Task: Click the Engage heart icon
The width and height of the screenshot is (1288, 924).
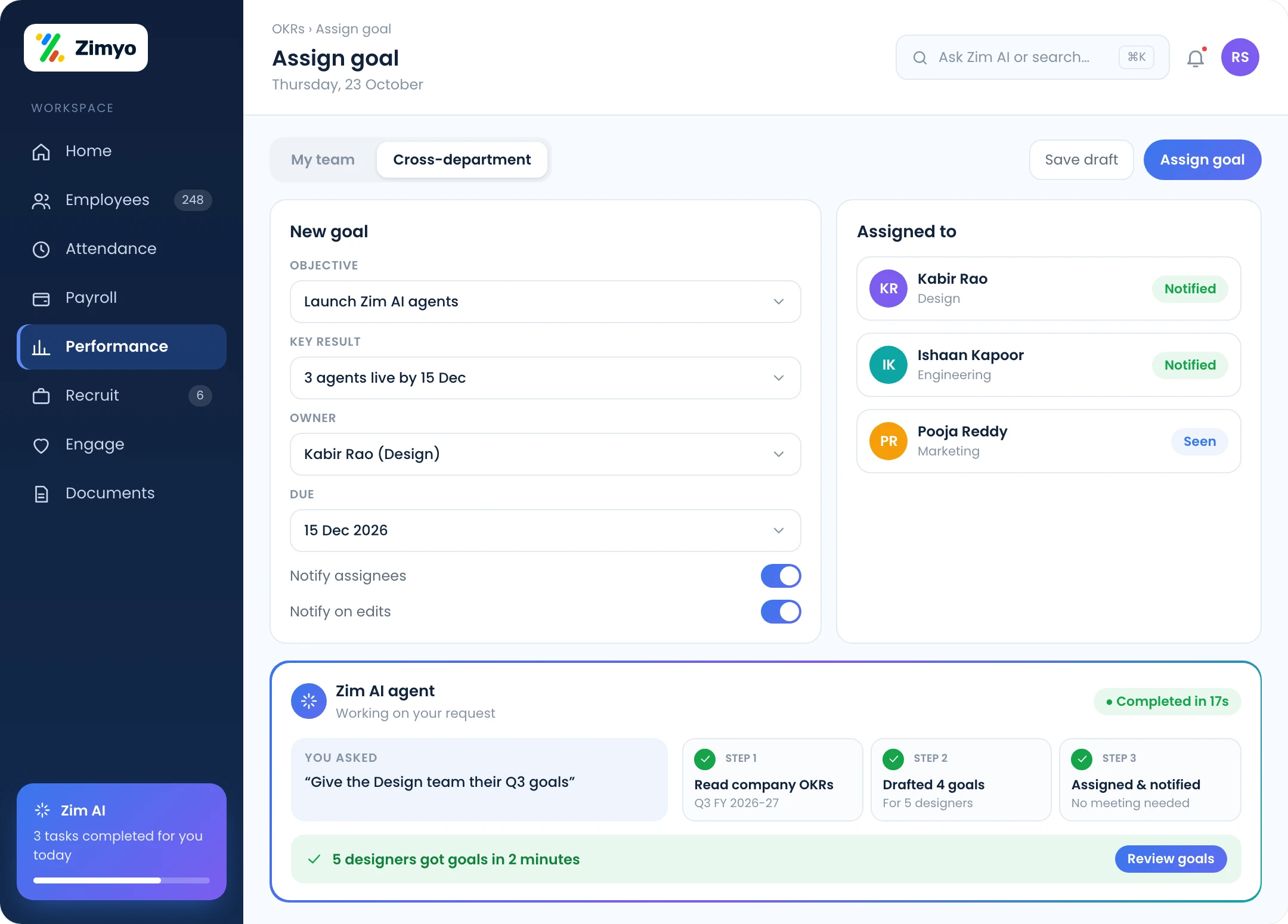Action: tap(41, 445)
